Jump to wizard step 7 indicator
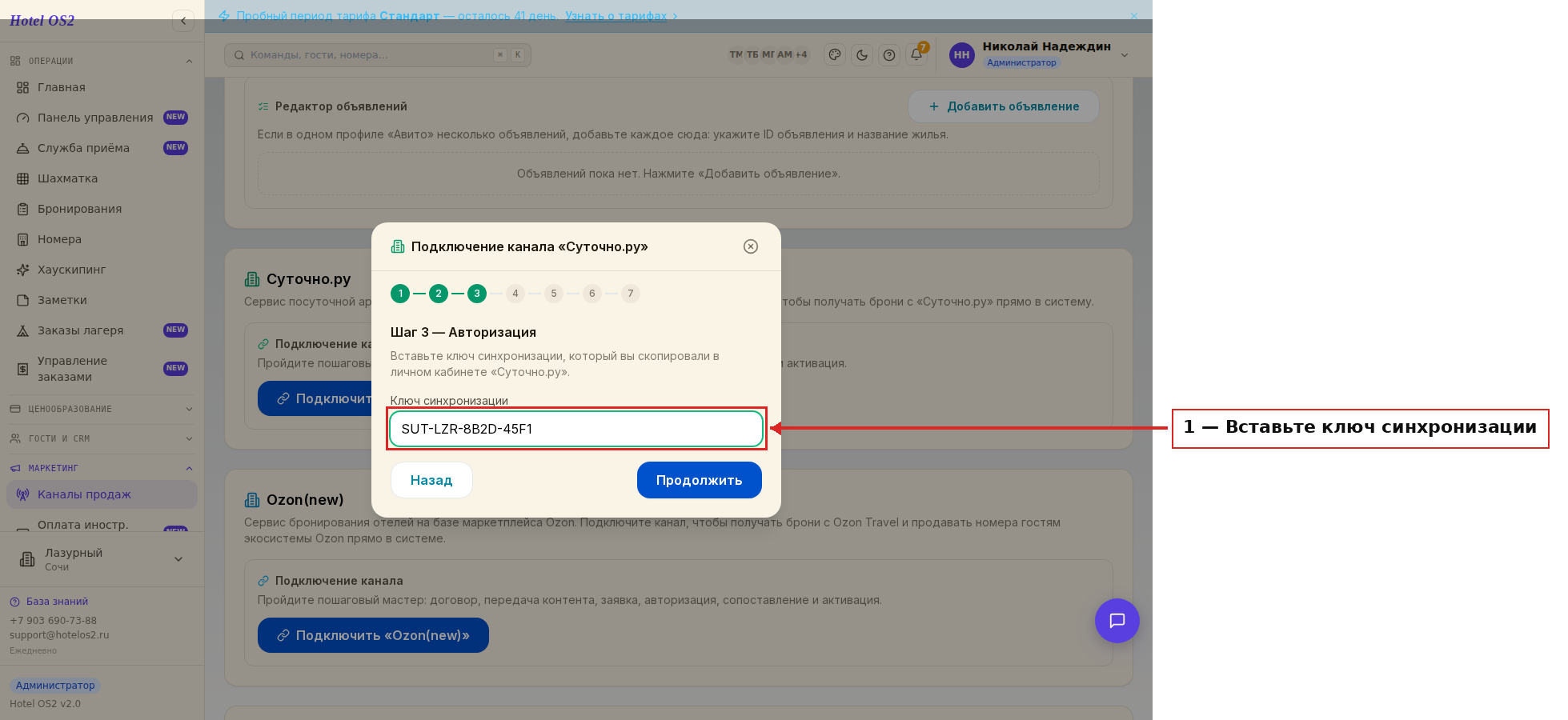Viewport: 1568px width, 720px height. click(631, 294)
